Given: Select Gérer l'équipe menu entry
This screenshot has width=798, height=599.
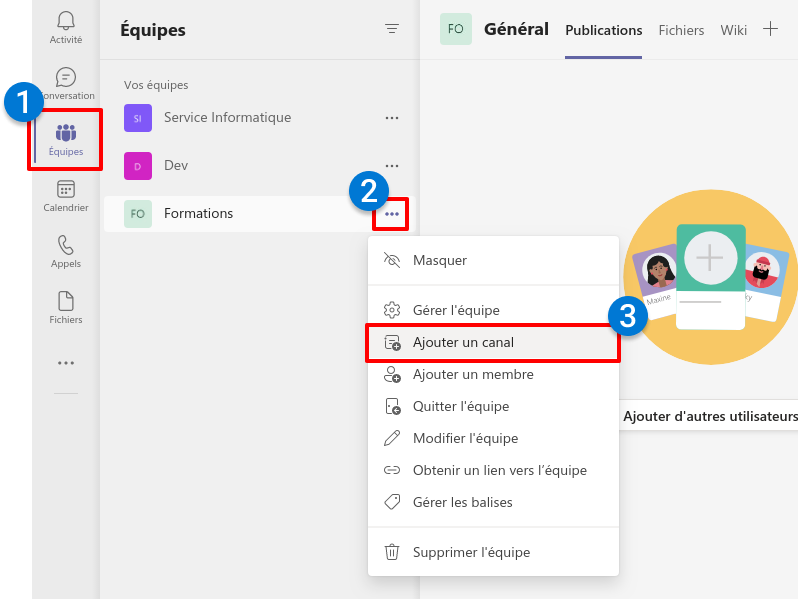Looking at the screenshot, I should (456, 310).
